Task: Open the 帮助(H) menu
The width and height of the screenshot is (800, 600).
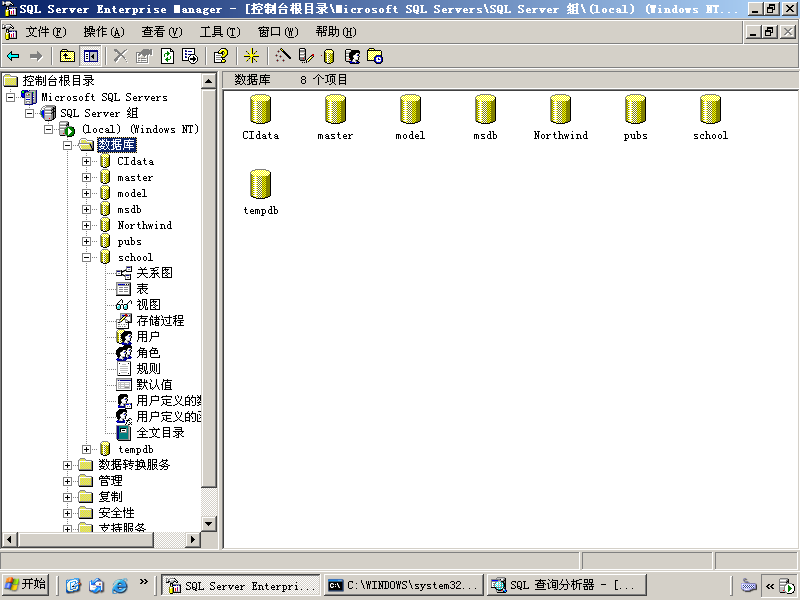Action: [336, 32]
